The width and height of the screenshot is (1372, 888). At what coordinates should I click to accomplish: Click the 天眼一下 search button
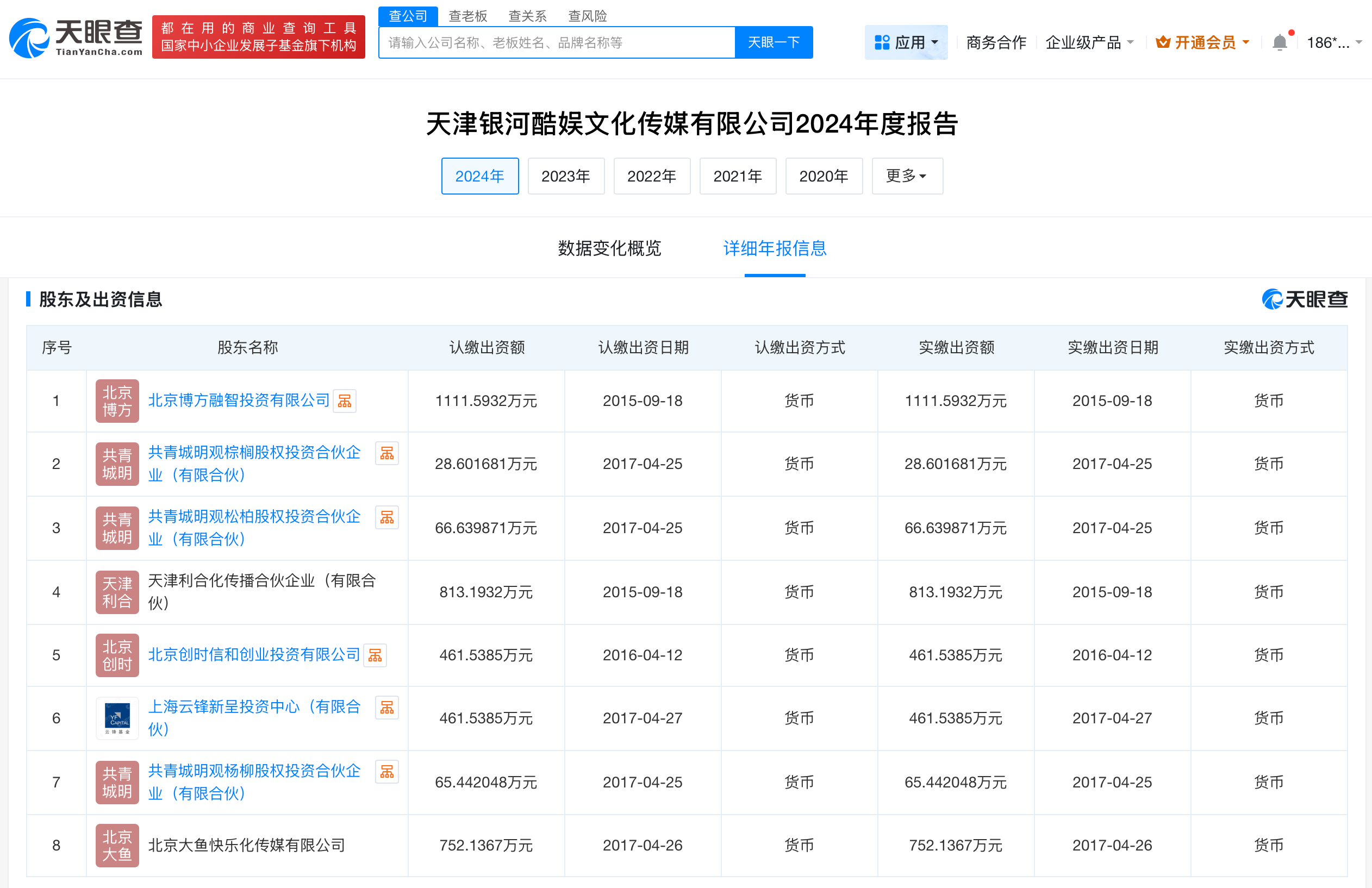[774, 42]
